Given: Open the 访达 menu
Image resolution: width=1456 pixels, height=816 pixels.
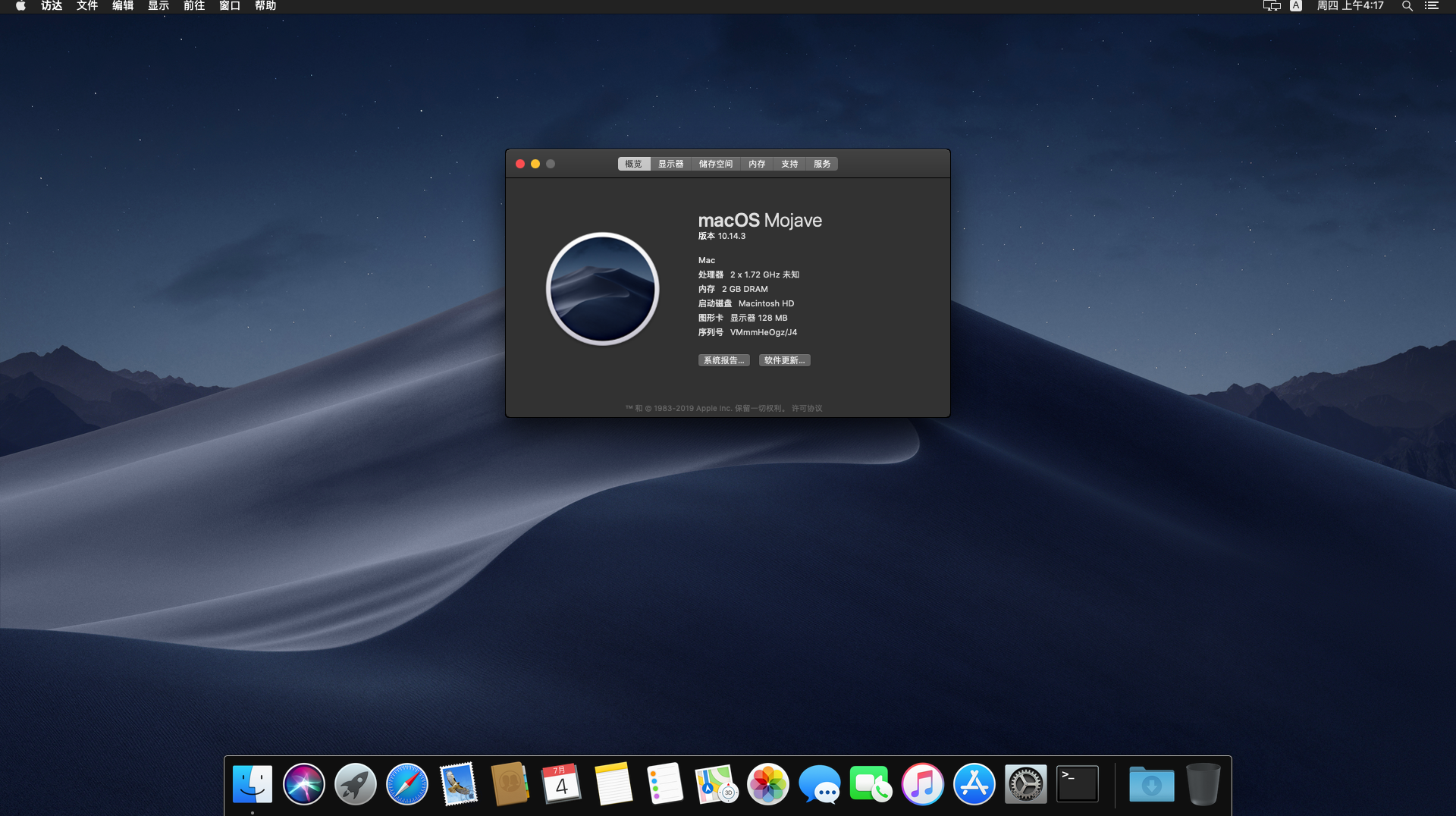Looking at the screenshot, I should pos(52,6).
